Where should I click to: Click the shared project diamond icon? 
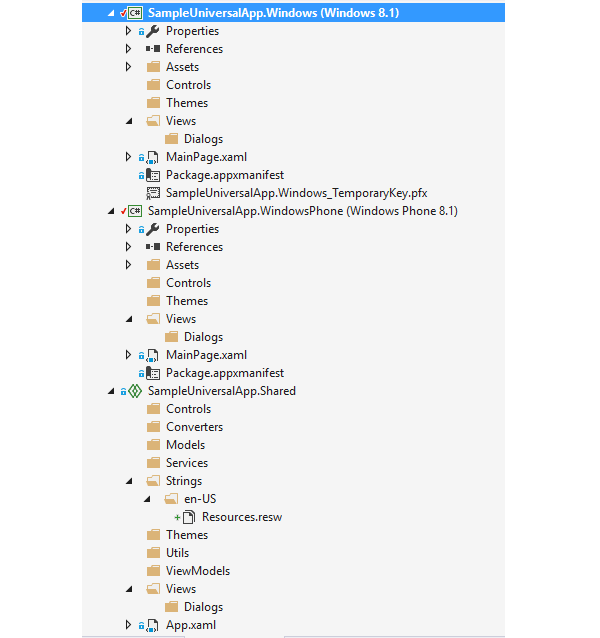coord(135,391)
